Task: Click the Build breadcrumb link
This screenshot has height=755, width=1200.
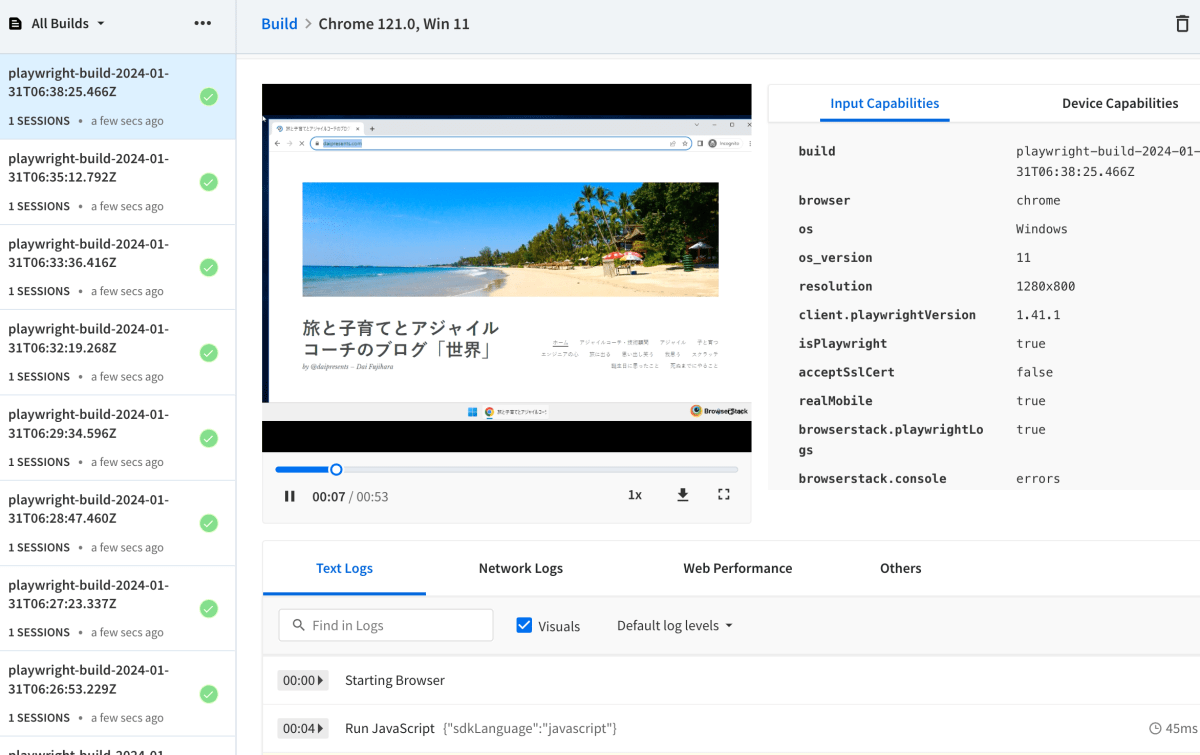Action: (279, 22)
